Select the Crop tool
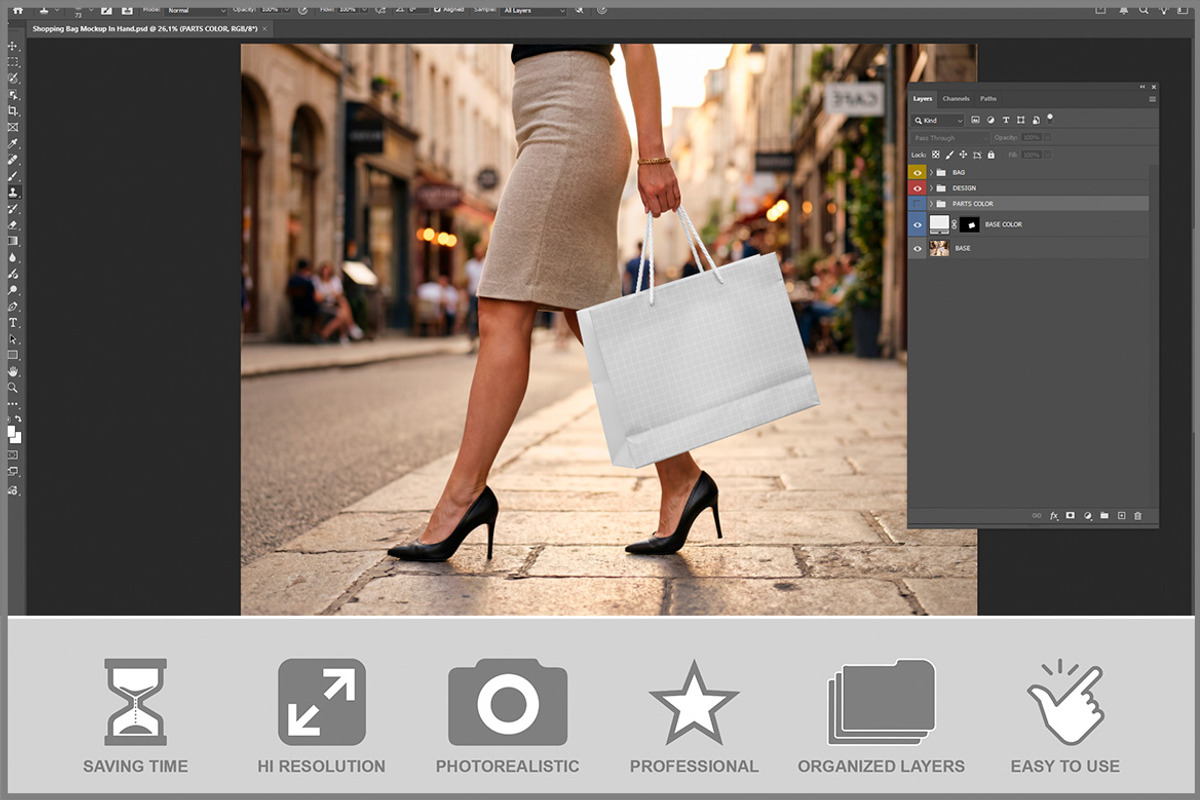 click(14, 110)
